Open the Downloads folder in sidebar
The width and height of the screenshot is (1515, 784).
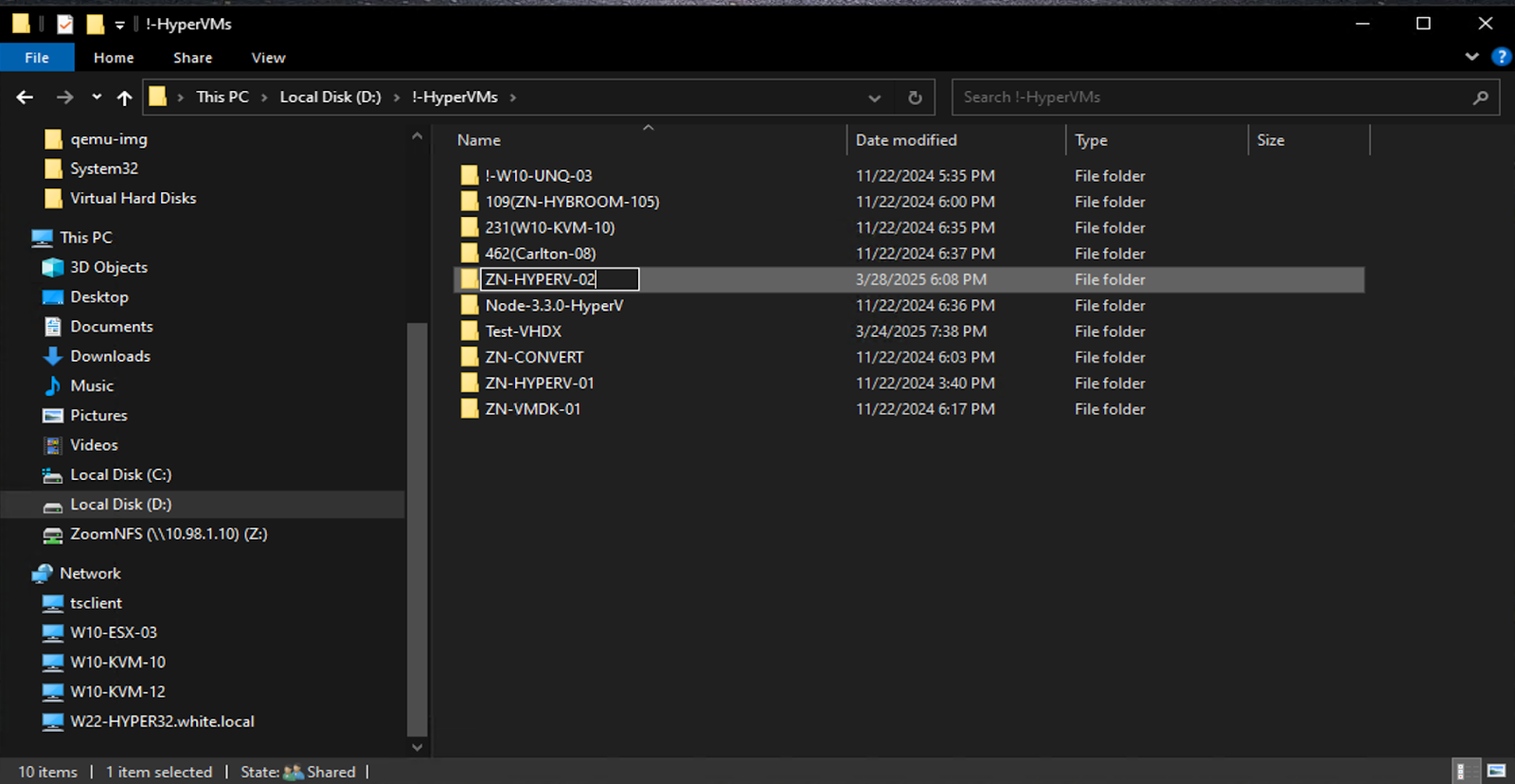point(110,356)
